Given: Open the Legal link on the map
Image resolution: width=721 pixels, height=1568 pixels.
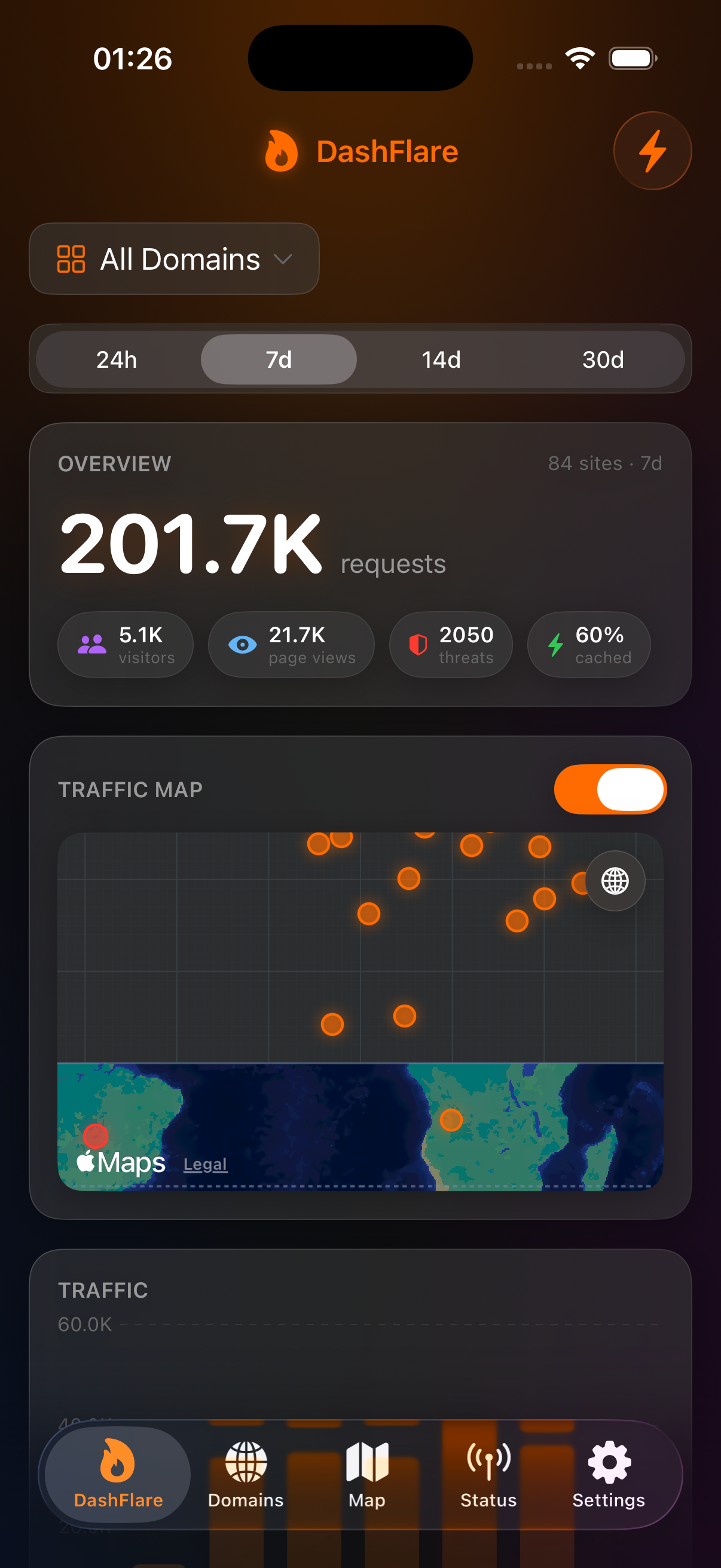Looking at the screenshot, I should click(206, 1164).
